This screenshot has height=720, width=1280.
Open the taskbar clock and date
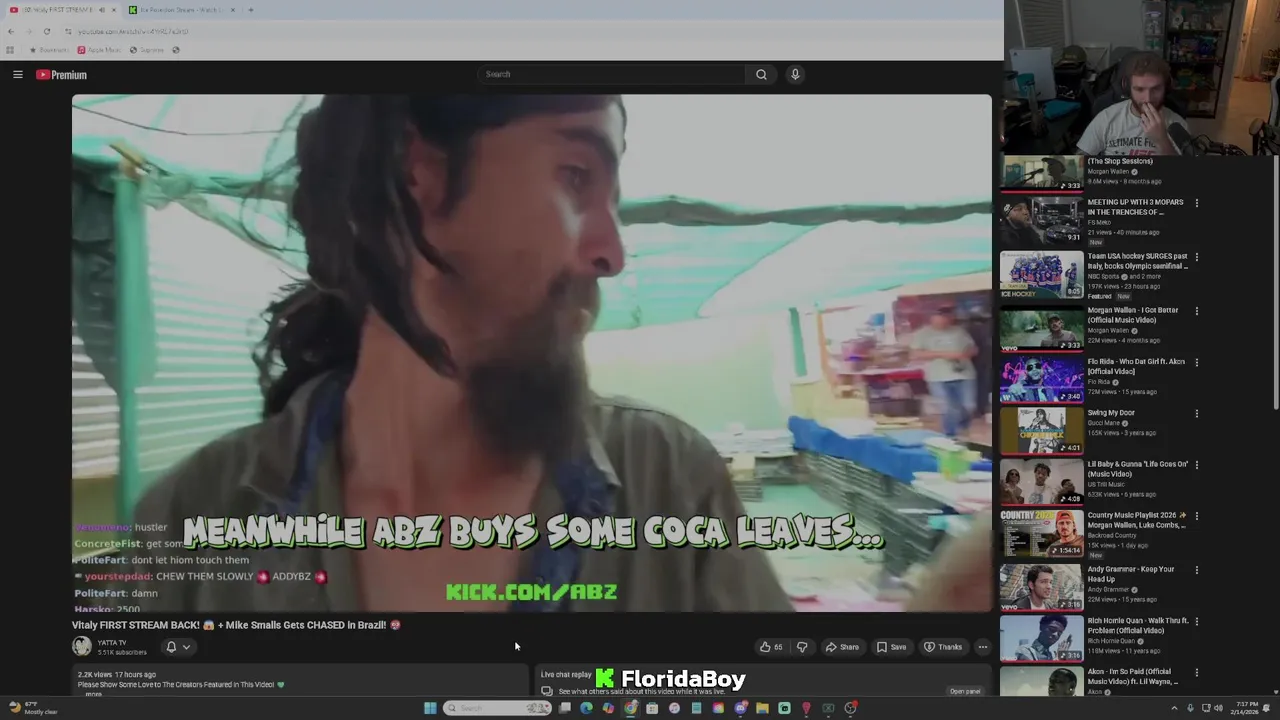click(1246, 708)
